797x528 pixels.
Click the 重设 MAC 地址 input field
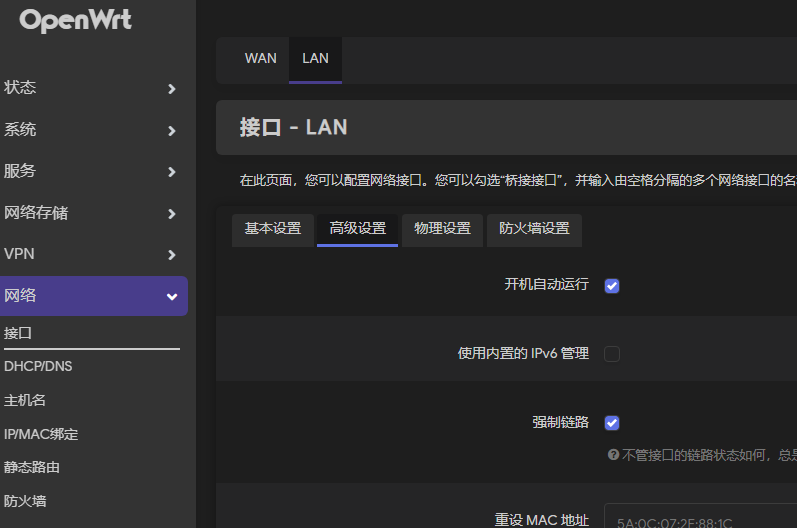tap(700, 516)
